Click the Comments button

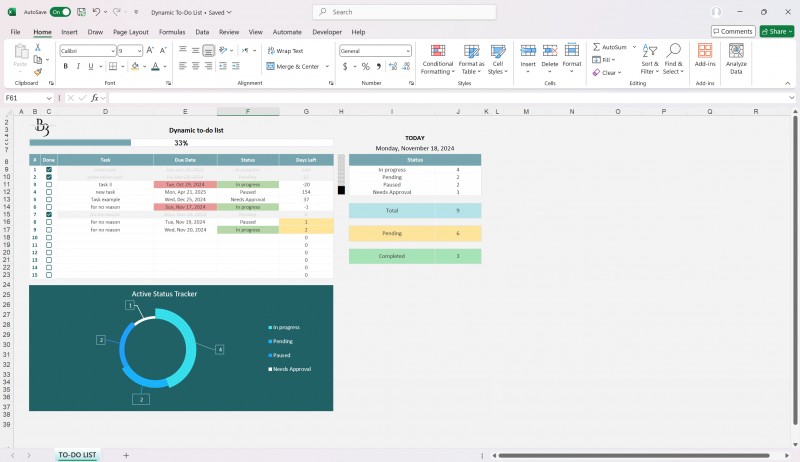pos(733,32)
